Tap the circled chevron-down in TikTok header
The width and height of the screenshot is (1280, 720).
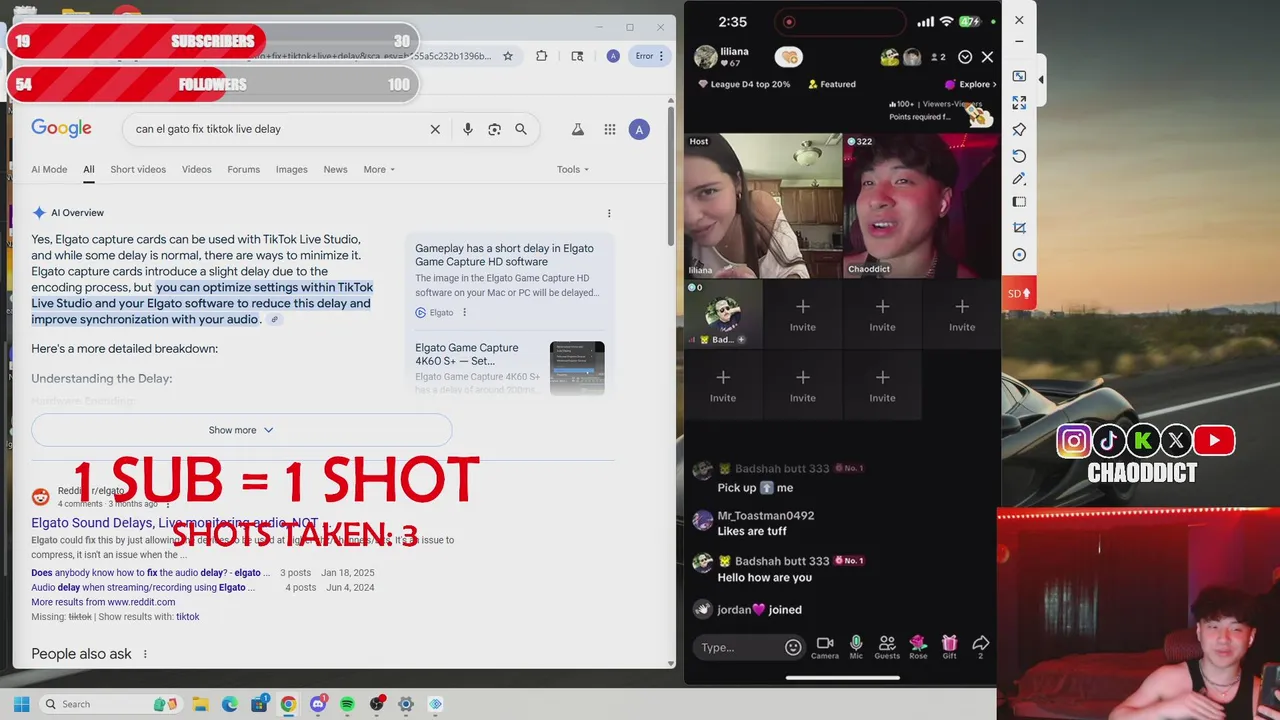coord(965,57)
